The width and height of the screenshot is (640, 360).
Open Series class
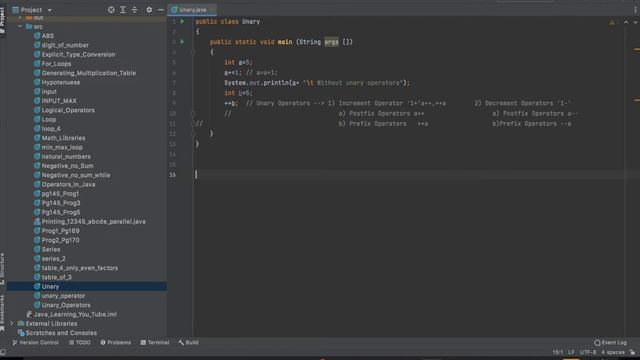pos(51,249)
